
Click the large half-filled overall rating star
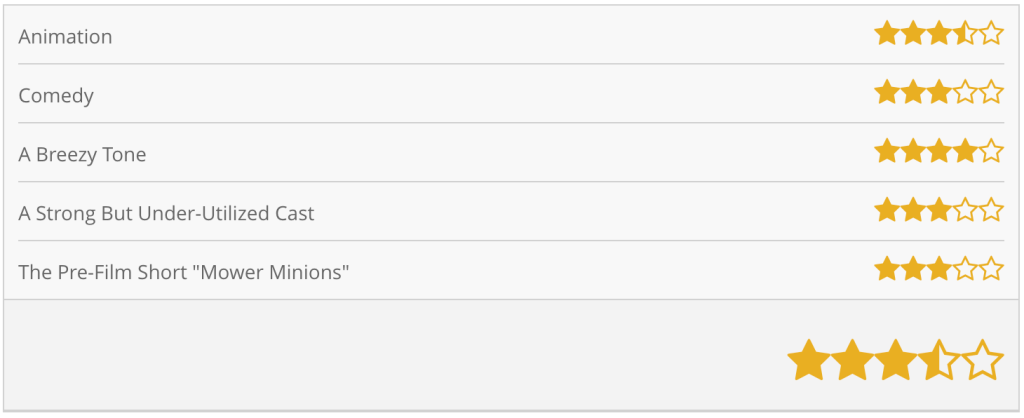939,361
